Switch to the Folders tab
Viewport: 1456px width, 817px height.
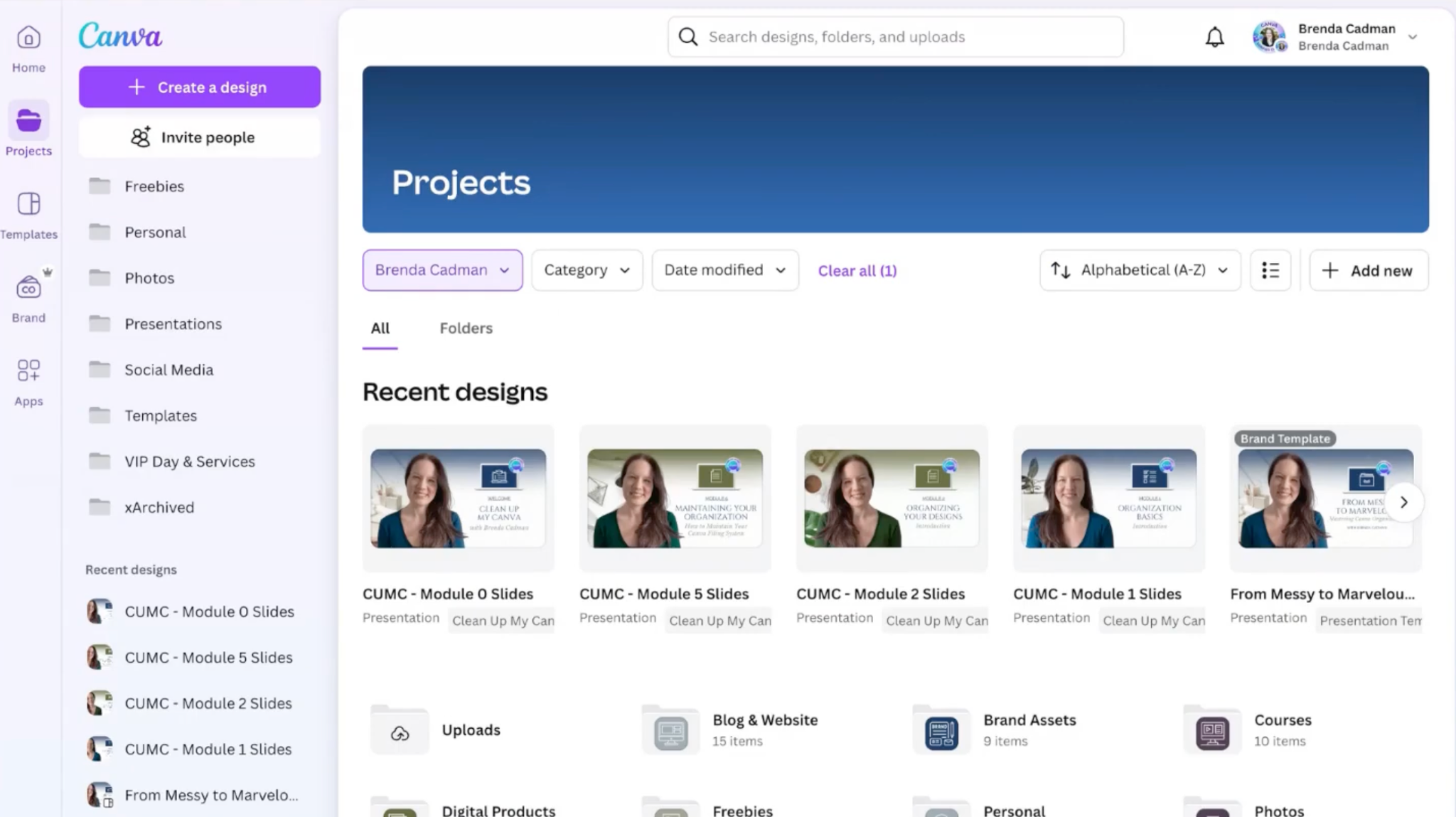click(466, 329)
